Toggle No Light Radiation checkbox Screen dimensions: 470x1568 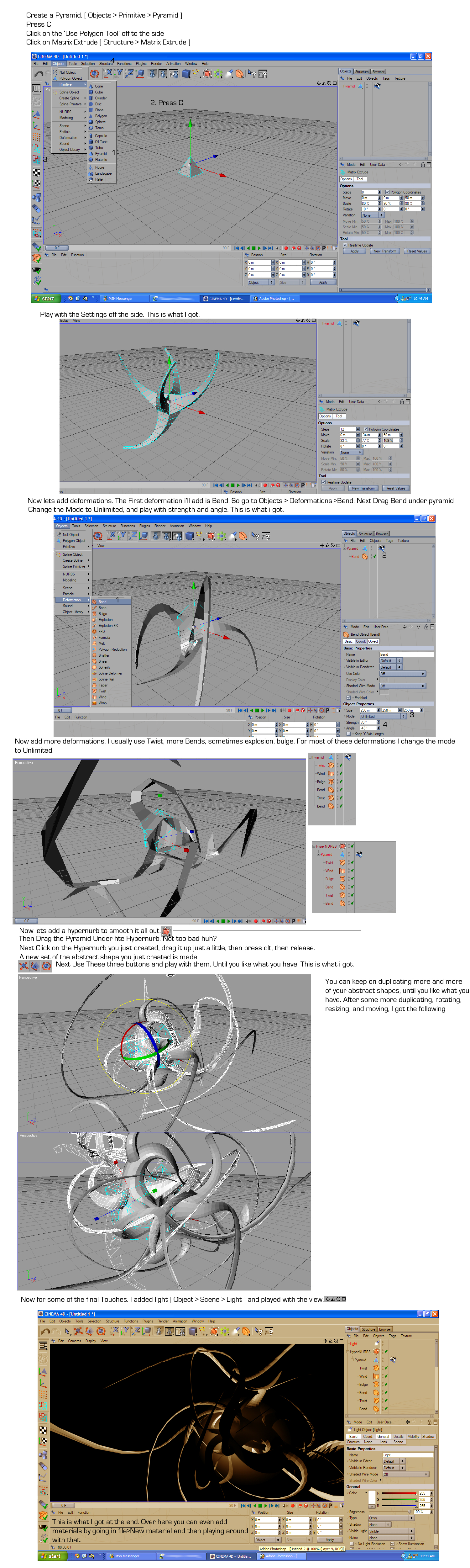point(352,1544)
